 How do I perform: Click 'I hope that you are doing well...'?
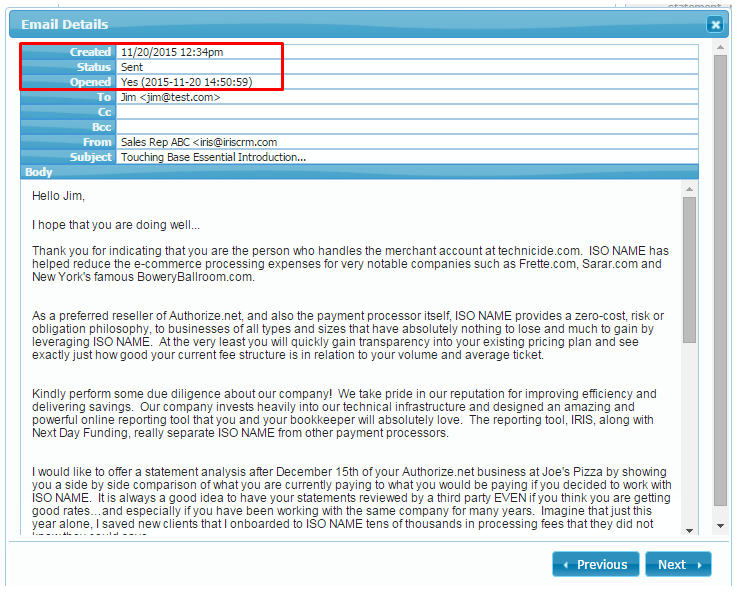click(x=116, y=225)
